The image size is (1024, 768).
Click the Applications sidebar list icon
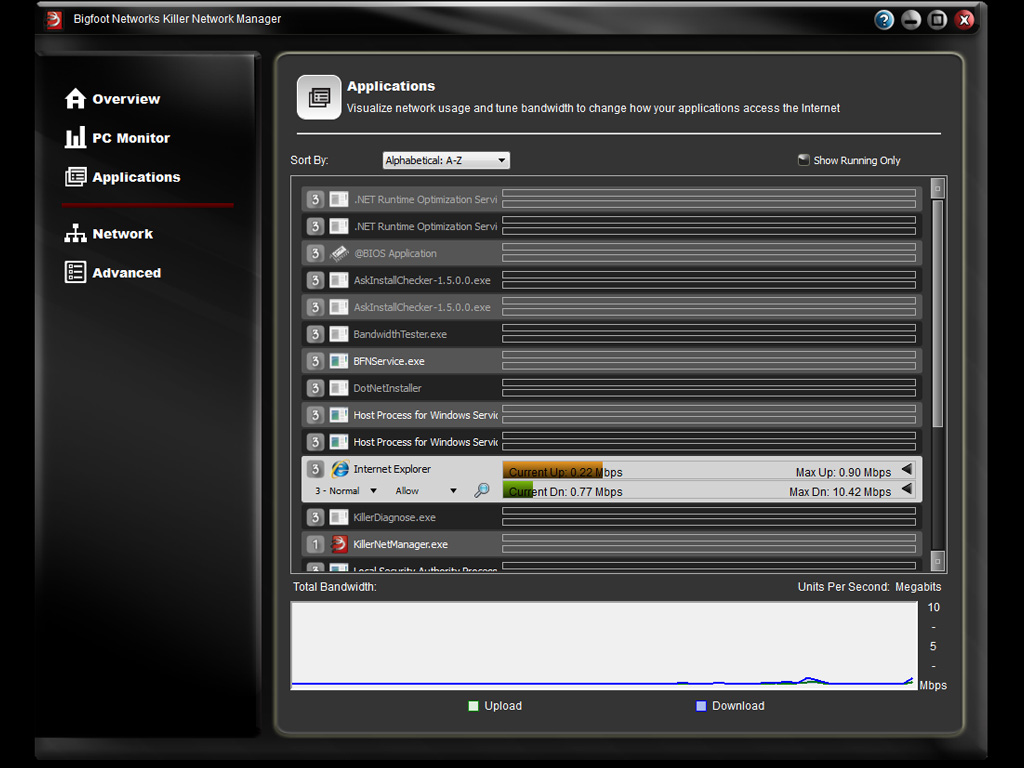pyautogui.click(x=75, y=176)
